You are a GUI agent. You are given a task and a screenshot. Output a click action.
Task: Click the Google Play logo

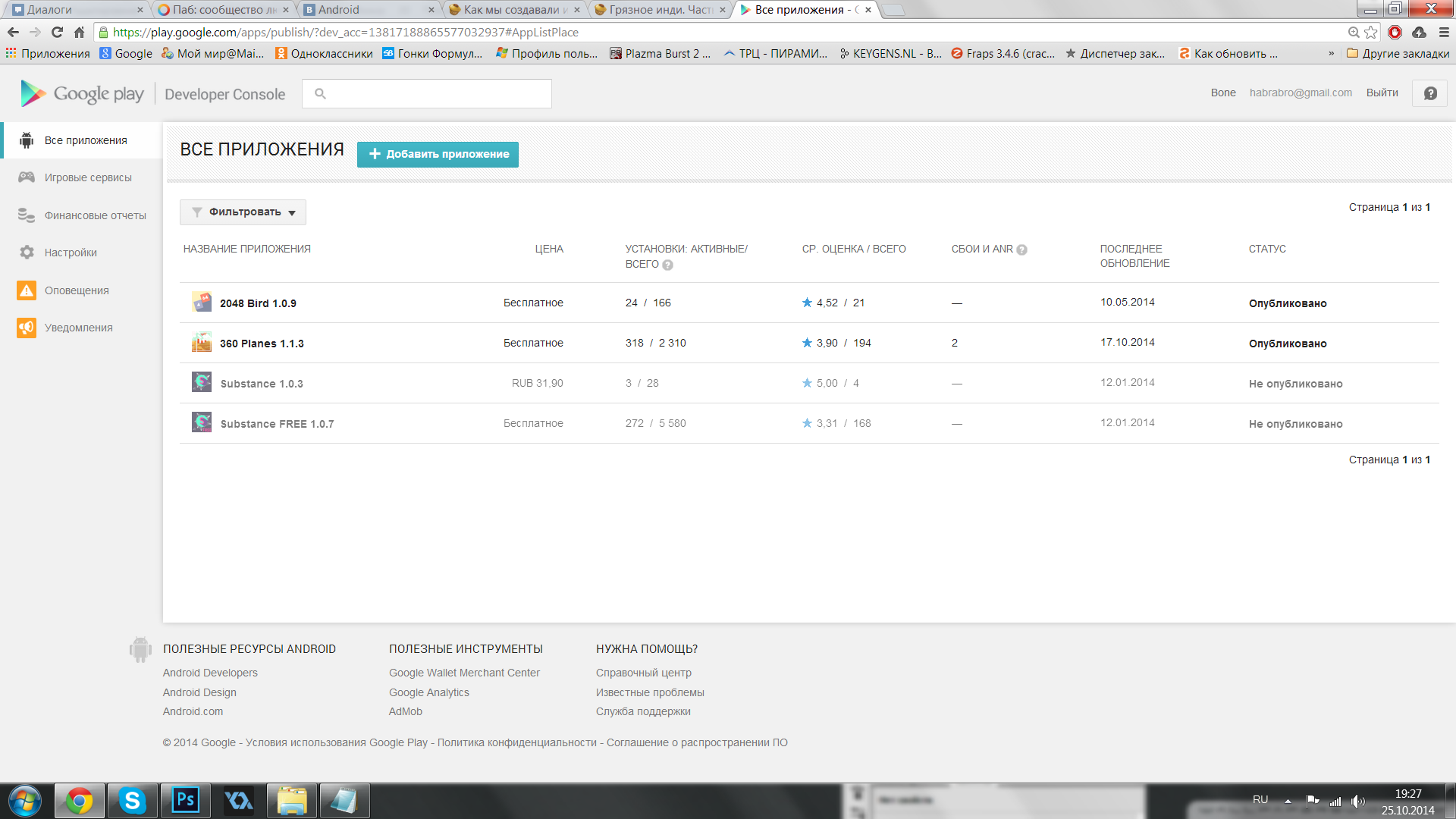pyautogui.click(x=82, y=93)
